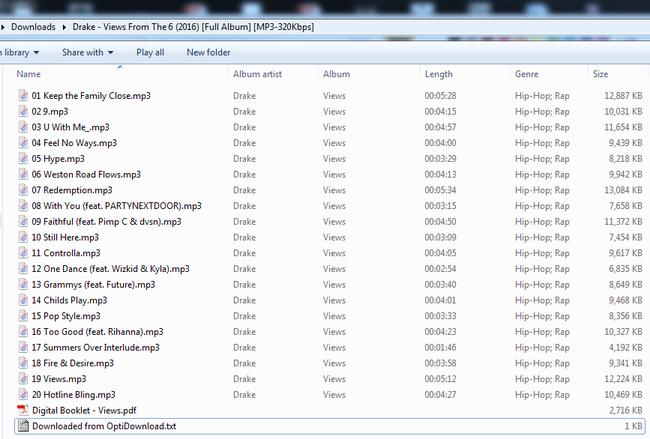The width and height of the screenshot is (650, 439).
Task: Click mp3 icon of 19 Views.mp3
Action: (x=23, y=379)
